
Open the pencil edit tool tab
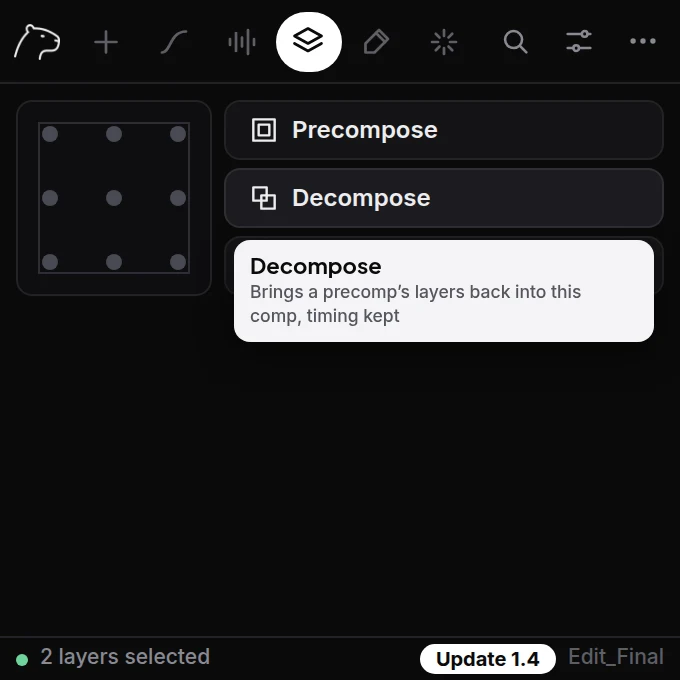[x=376, y=42]
